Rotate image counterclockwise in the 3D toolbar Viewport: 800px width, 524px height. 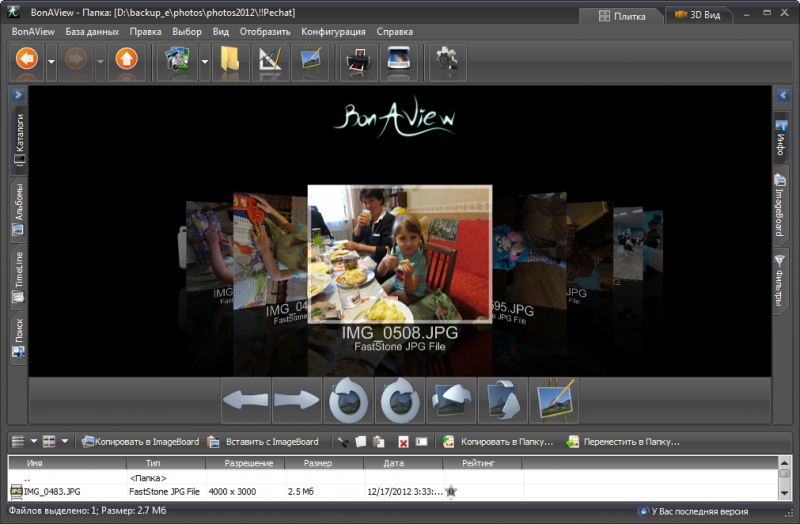click(x=349, y=401)
